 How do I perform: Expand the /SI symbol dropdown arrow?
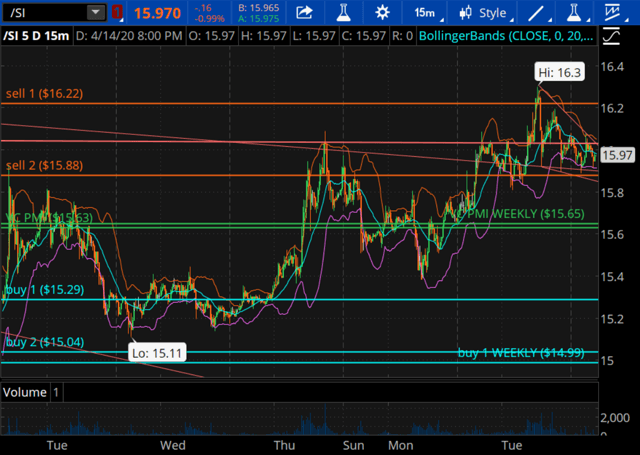point(96,13)
